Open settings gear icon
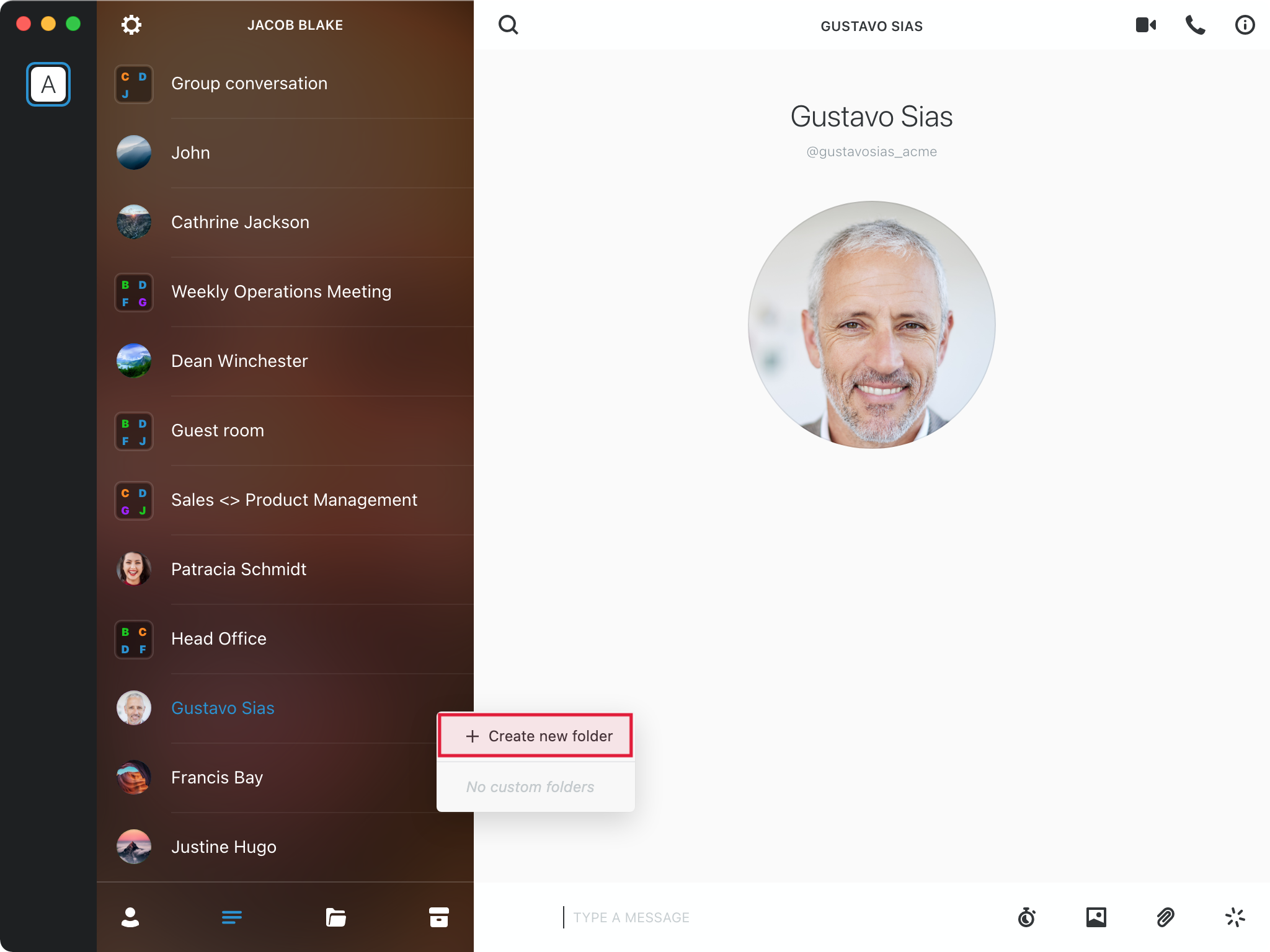This screenshot has height=952, width=1270. 131,25
